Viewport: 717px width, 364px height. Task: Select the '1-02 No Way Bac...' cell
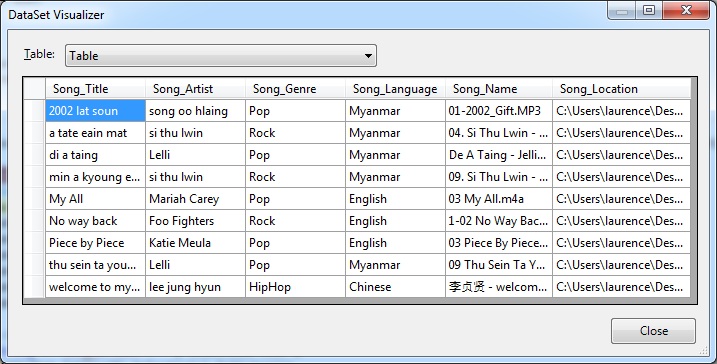pyautogui.click(x=499, y=220)
